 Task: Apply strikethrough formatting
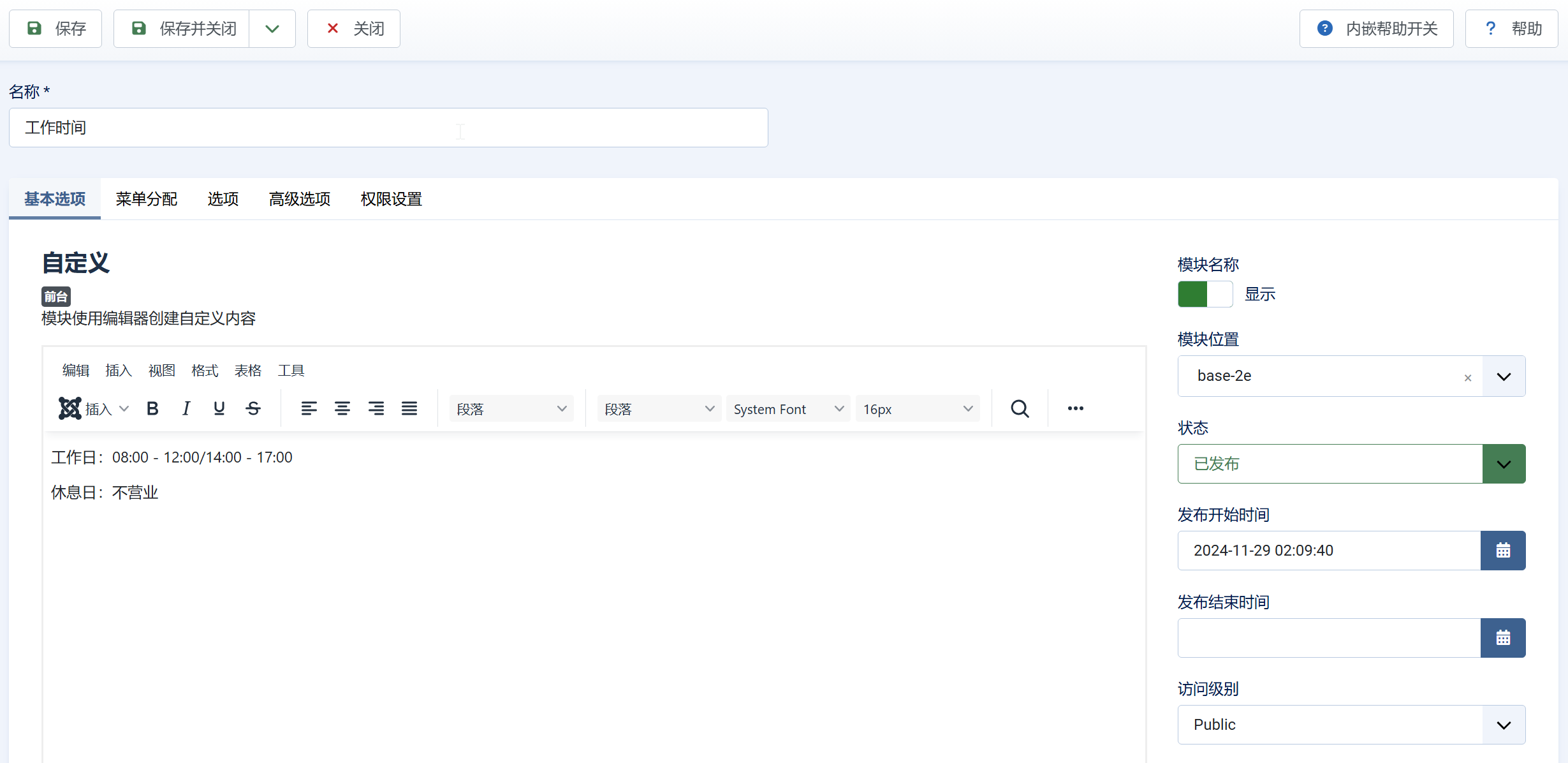(253, 408)
